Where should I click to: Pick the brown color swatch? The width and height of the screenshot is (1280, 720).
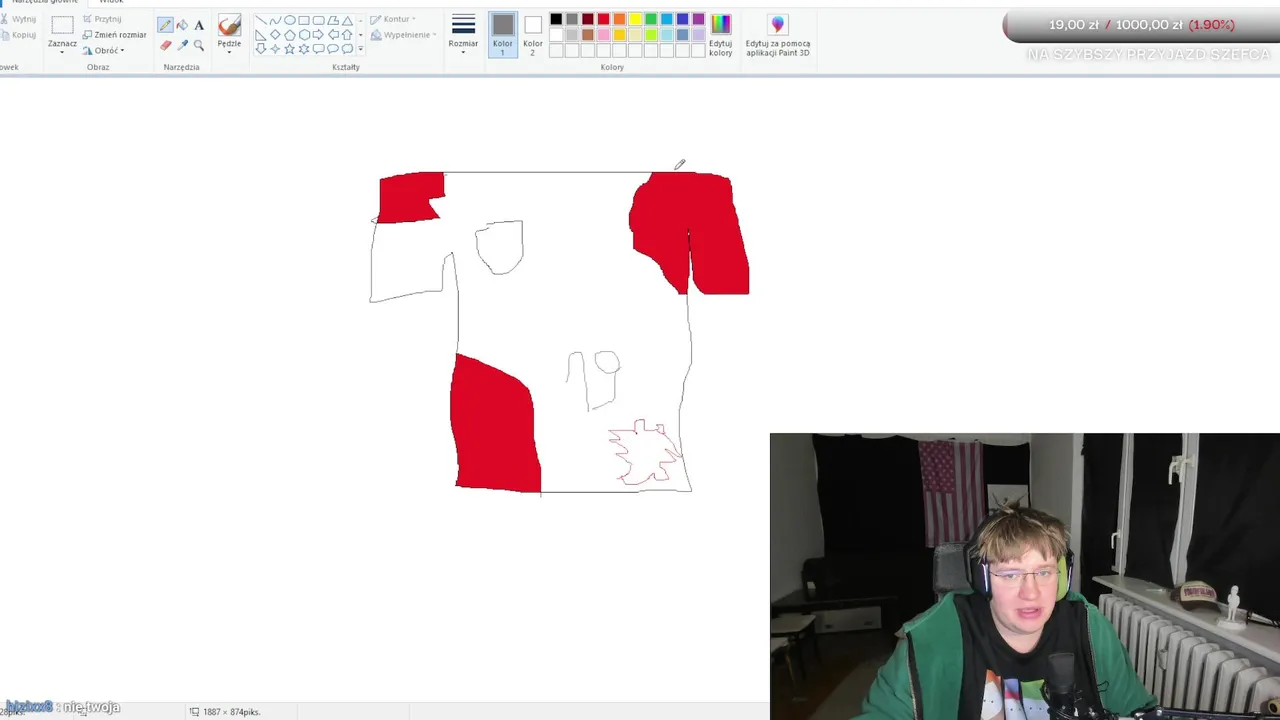588,35
